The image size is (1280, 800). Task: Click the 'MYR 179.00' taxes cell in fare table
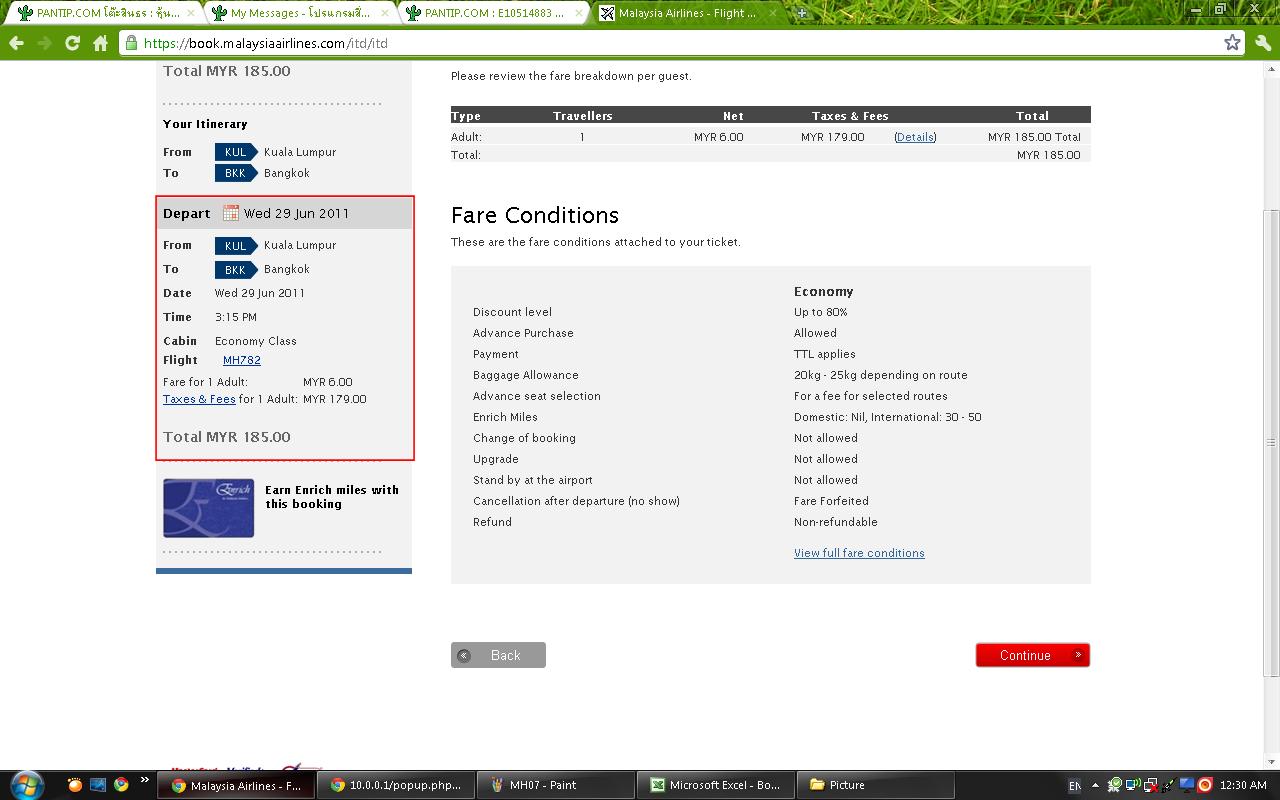point(832,137)
